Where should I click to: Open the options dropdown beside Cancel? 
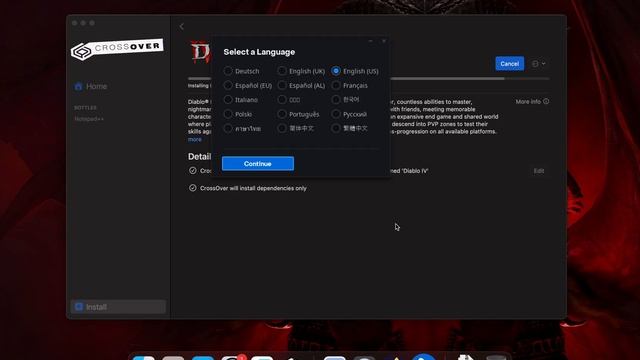tap(538, 64)
